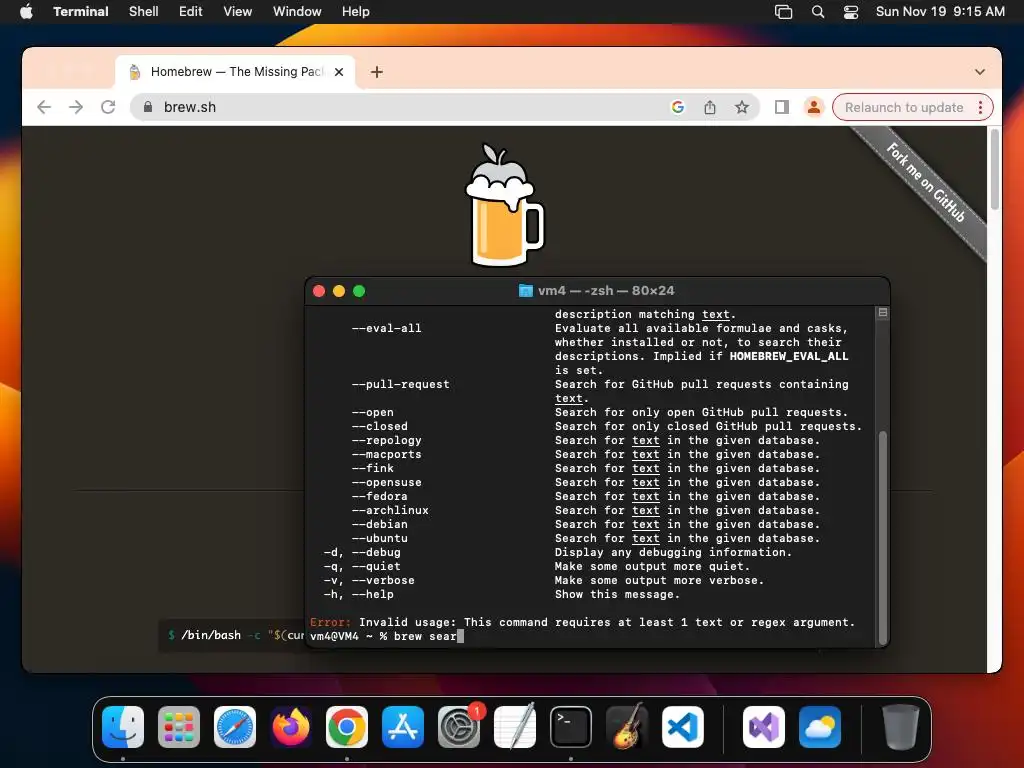Go forward in Chrome
The image size is (1024, 768).
pyautogui.click(x=76, y=107)
